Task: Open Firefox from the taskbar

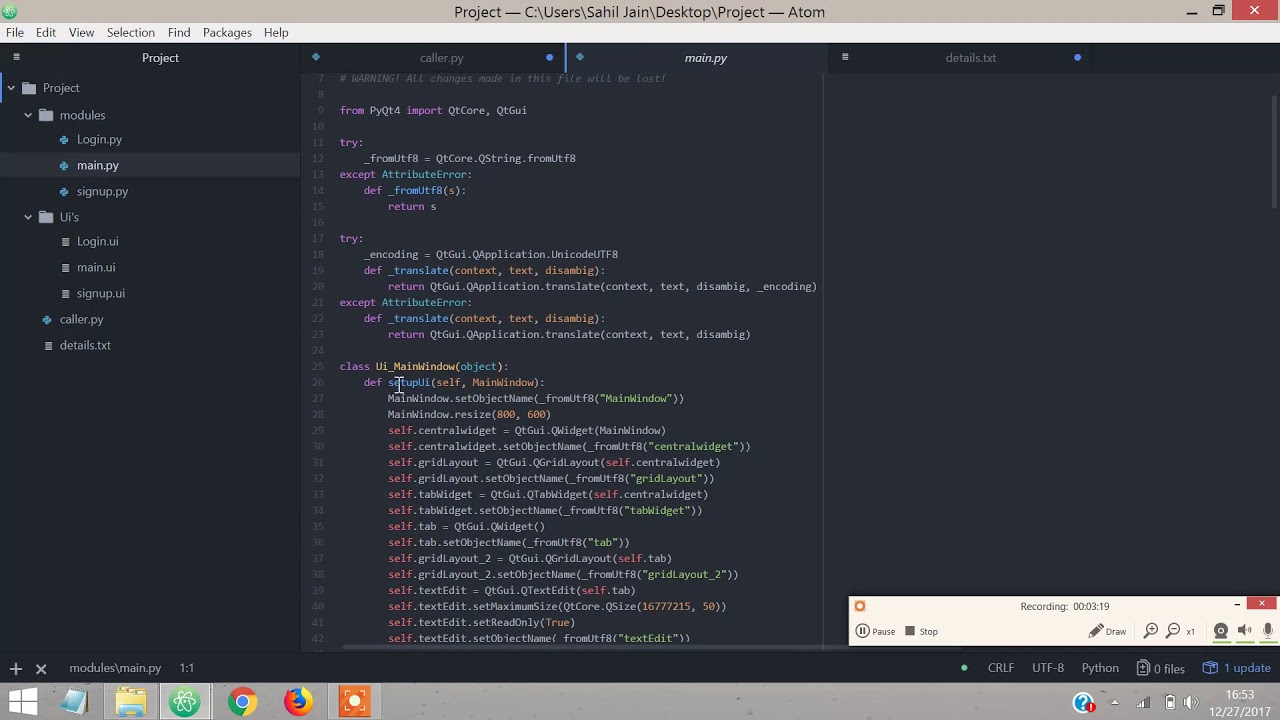Action: tap(298, 702)
